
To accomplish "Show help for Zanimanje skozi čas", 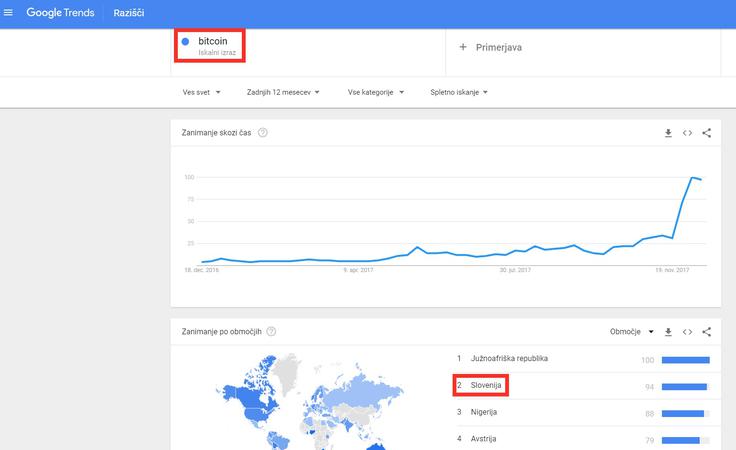I will click(263, 133).
